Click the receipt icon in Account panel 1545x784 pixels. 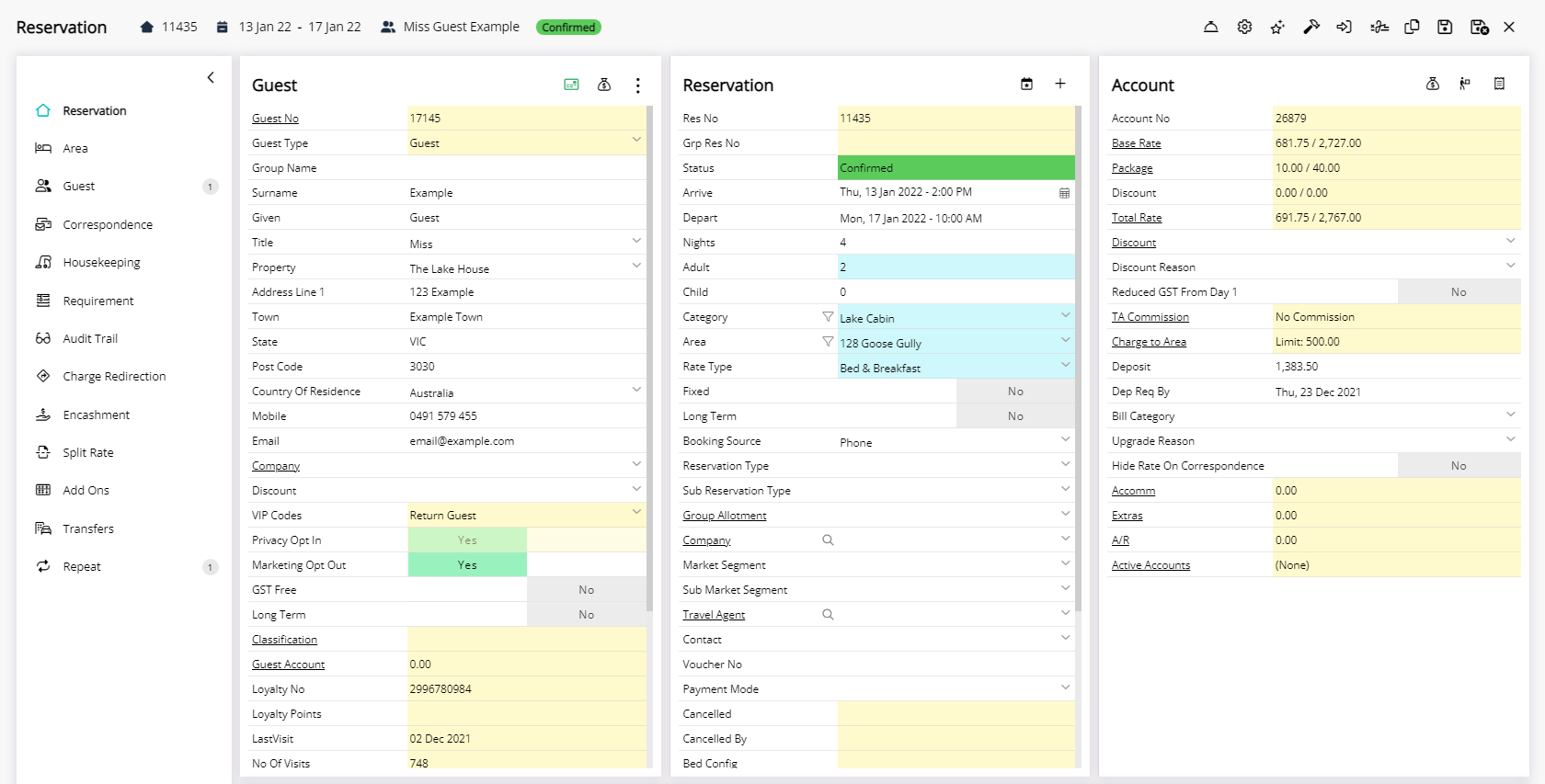point(1499,84)
